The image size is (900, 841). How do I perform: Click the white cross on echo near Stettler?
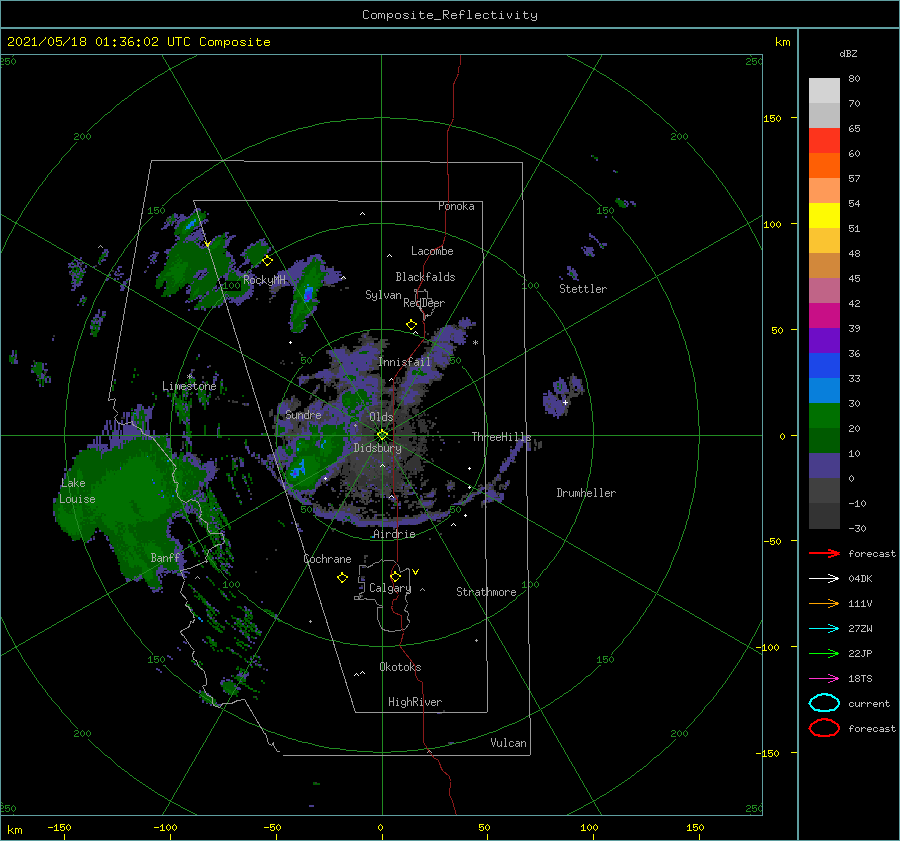point(565,402)
